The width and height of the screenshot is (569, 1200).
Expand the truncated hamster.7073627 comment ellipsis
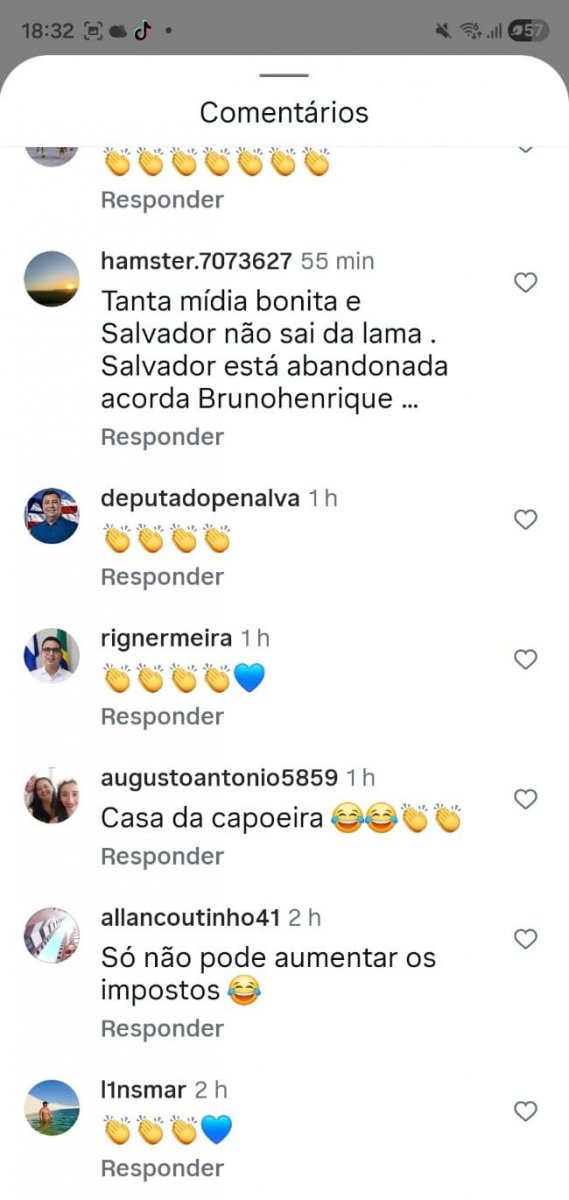pos(408,400)
